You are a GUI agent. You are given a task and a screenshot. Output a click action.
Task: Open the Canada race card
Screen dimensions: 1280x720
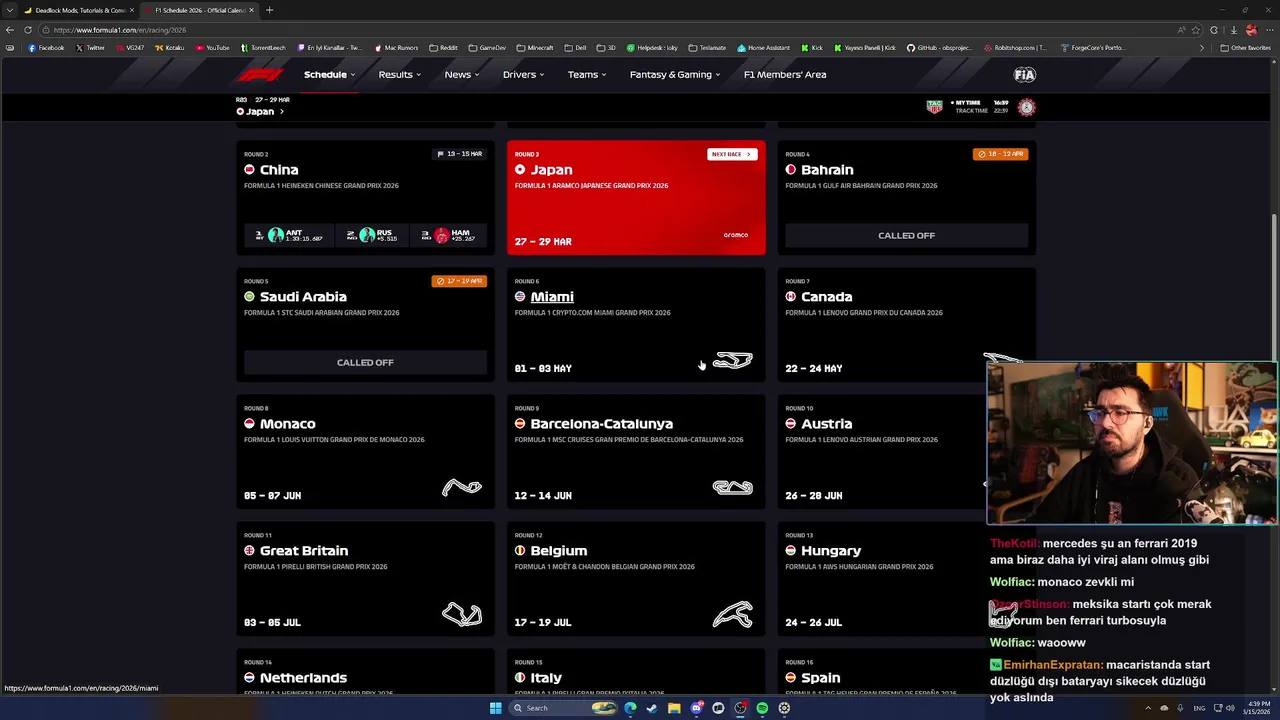point(906,325)
